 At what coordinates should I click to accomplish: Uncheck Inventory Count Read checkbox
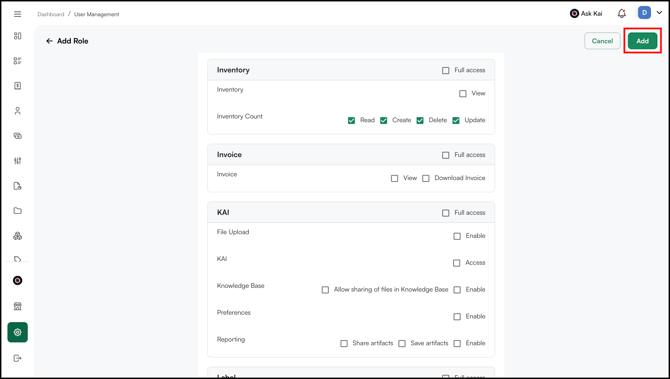tap(351, 120)
